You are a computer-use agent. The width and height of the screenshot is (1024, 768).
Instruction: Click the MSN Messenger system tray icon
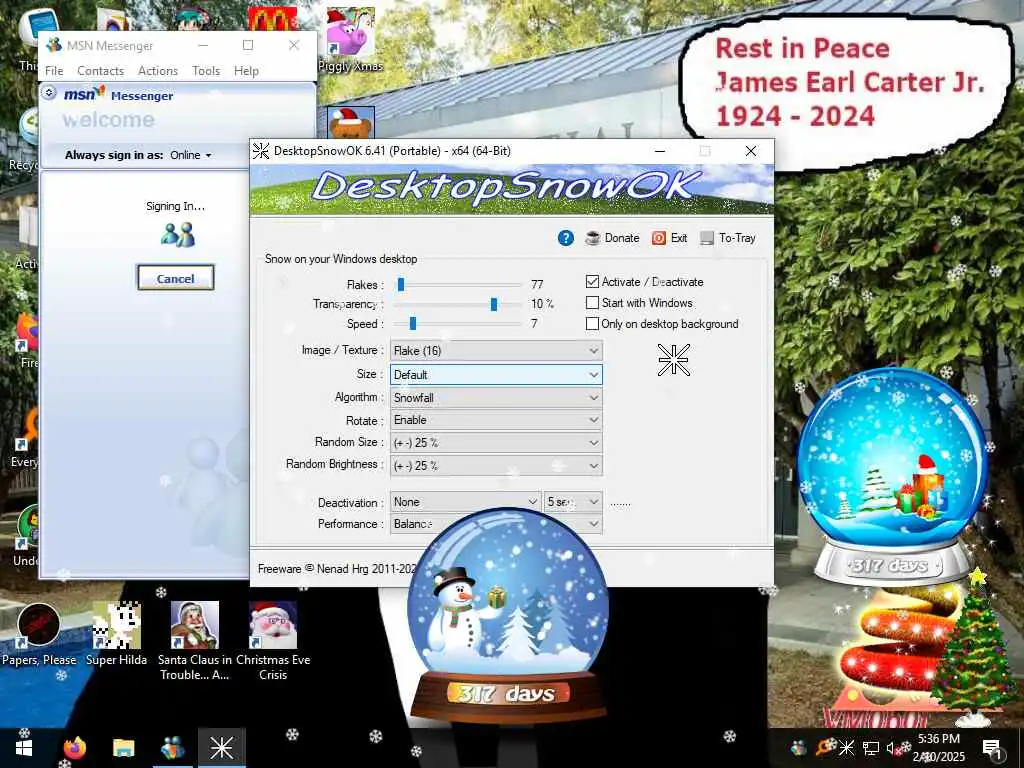798,748
